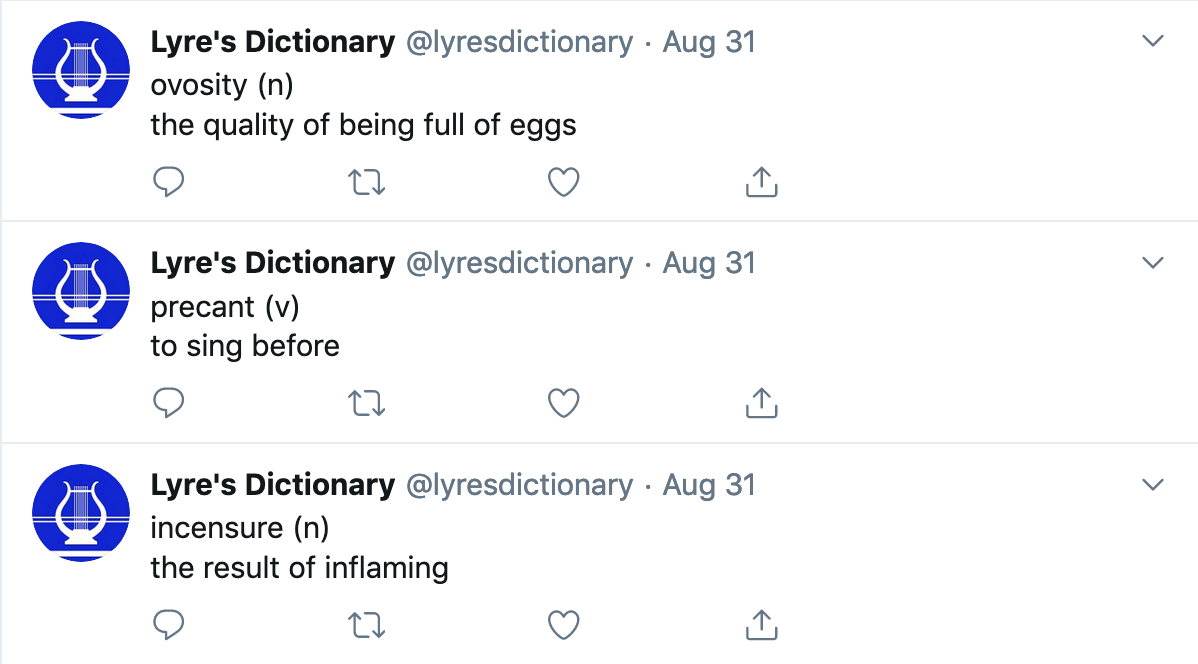Reply to the precant tweet

click(168, 403)
